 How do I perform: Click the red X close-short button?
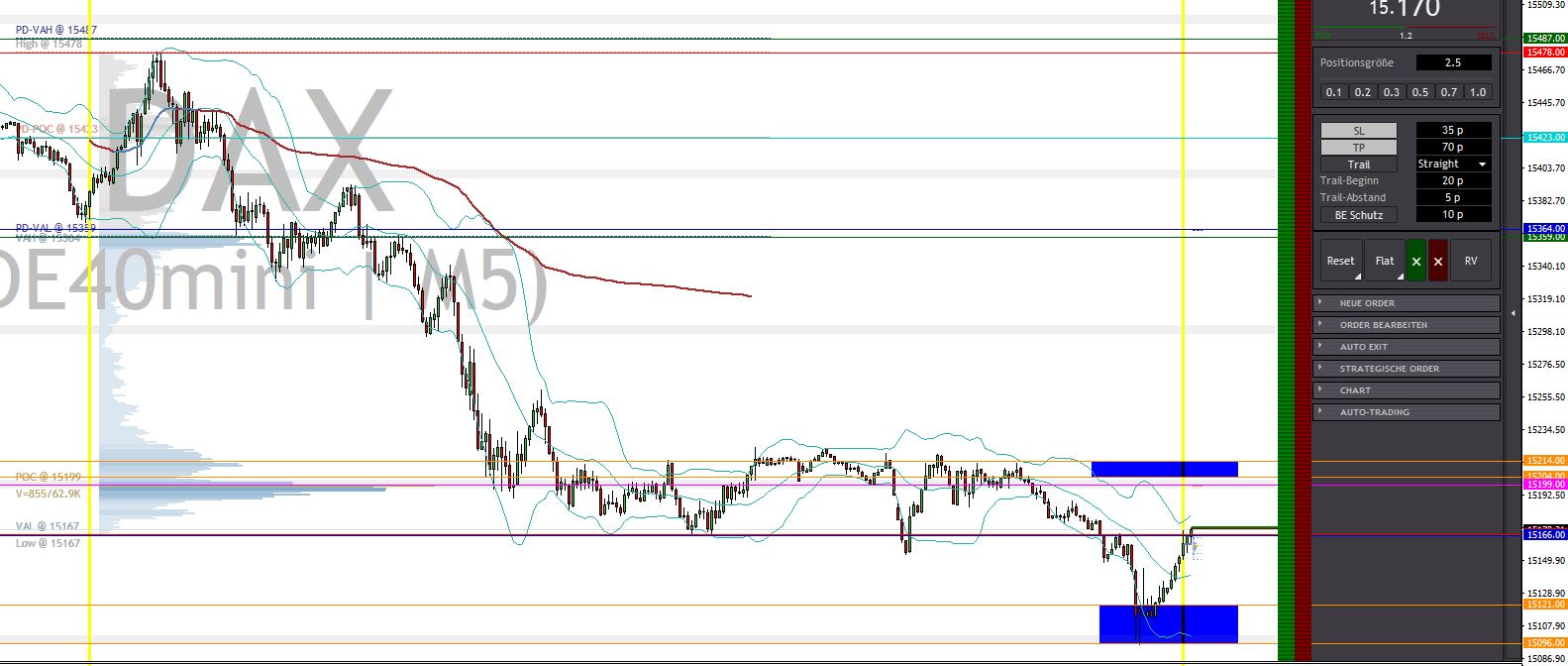(1438, 261)
